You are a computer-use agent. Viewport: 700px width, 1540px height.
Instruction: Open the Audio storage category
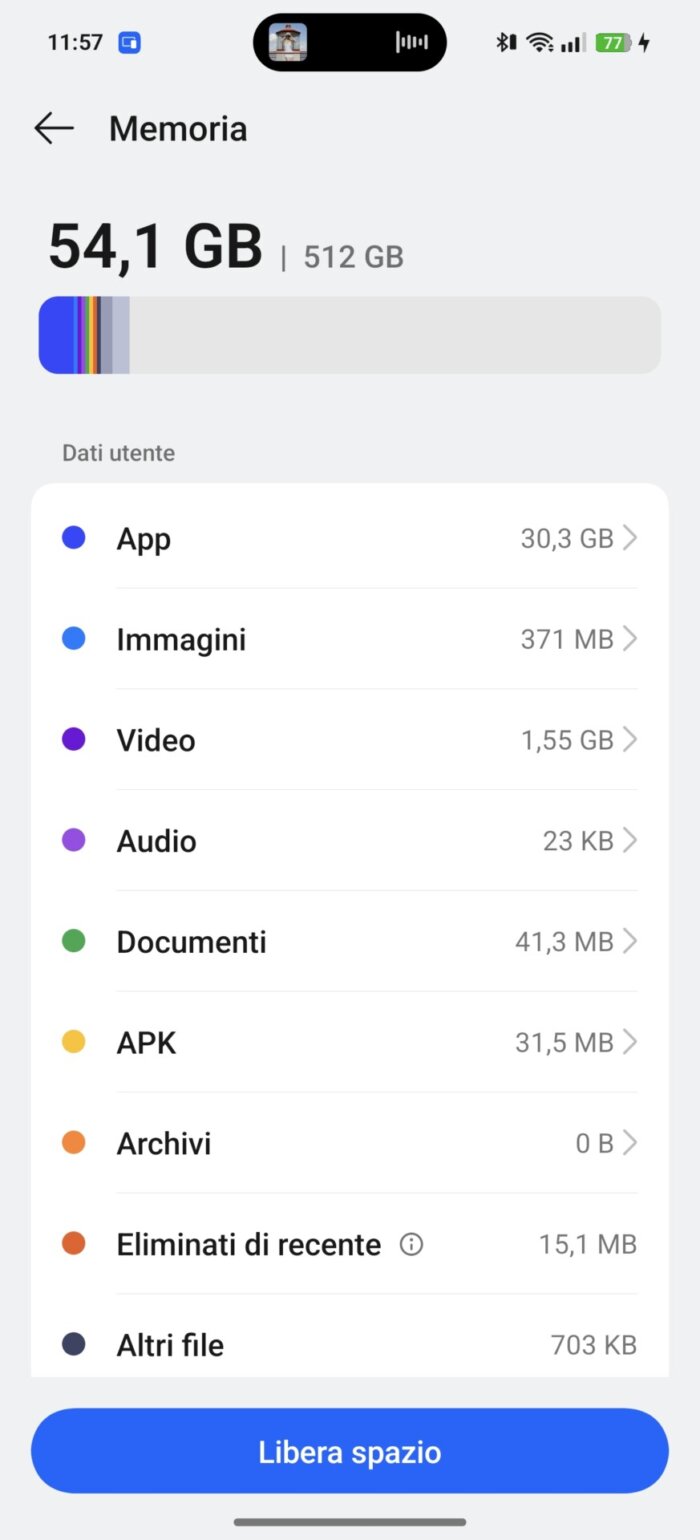350,841
